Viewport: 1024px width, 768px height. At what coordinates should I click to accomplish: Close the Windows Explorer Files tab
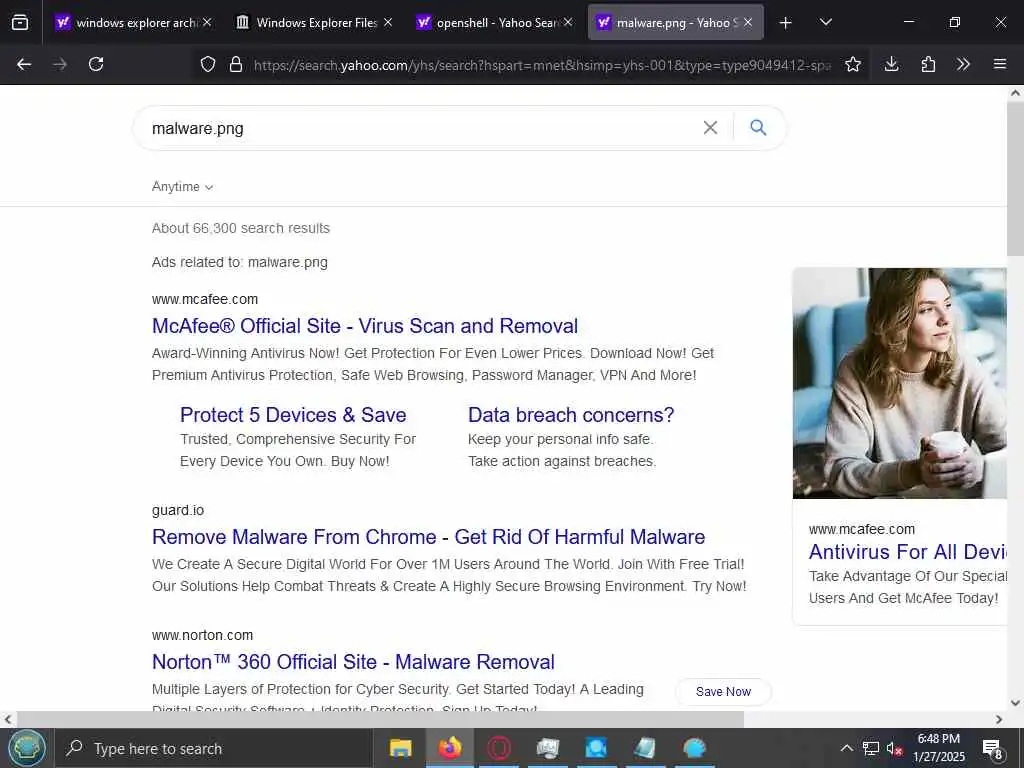pyautogui.click(x=388, y=22)
